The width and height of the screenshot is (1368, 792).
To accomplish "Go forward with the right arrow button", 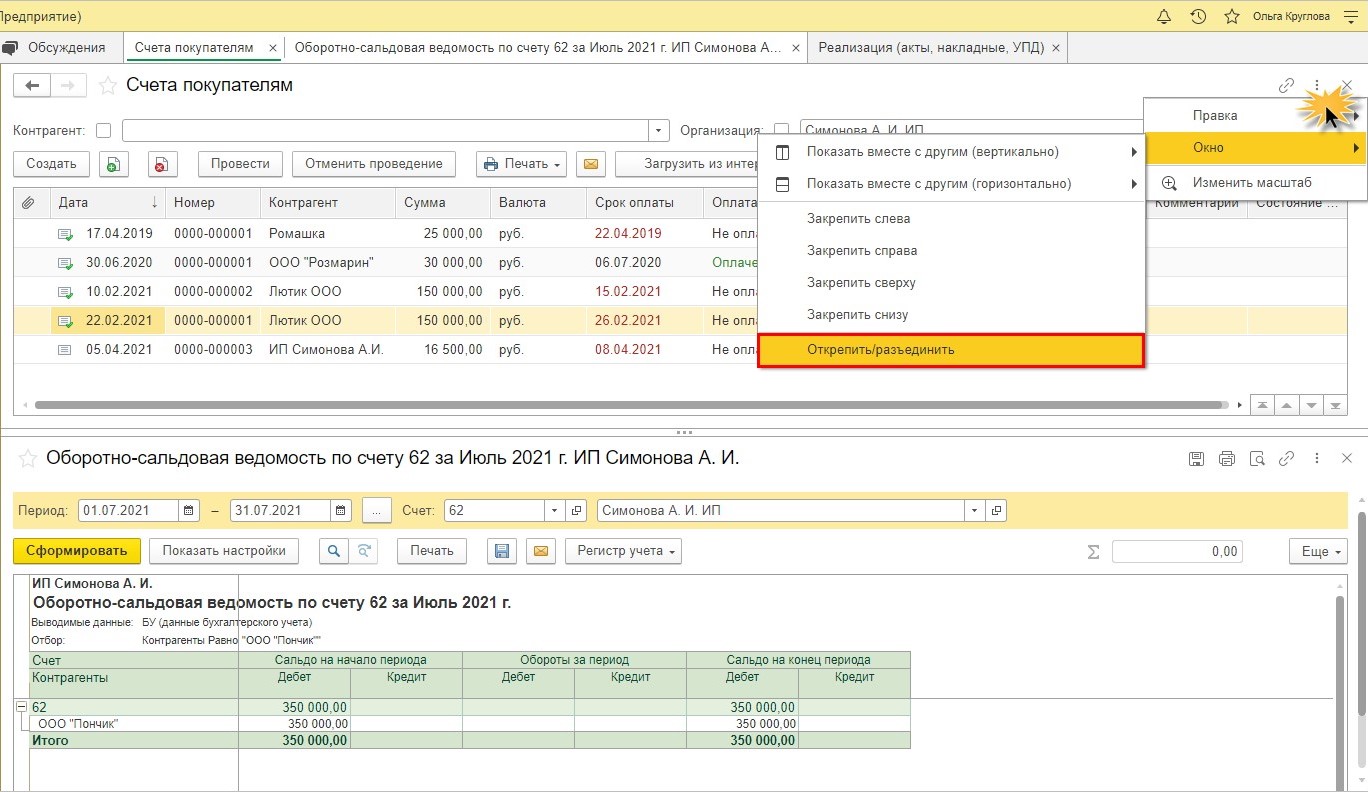I will [x=68, y=86].
